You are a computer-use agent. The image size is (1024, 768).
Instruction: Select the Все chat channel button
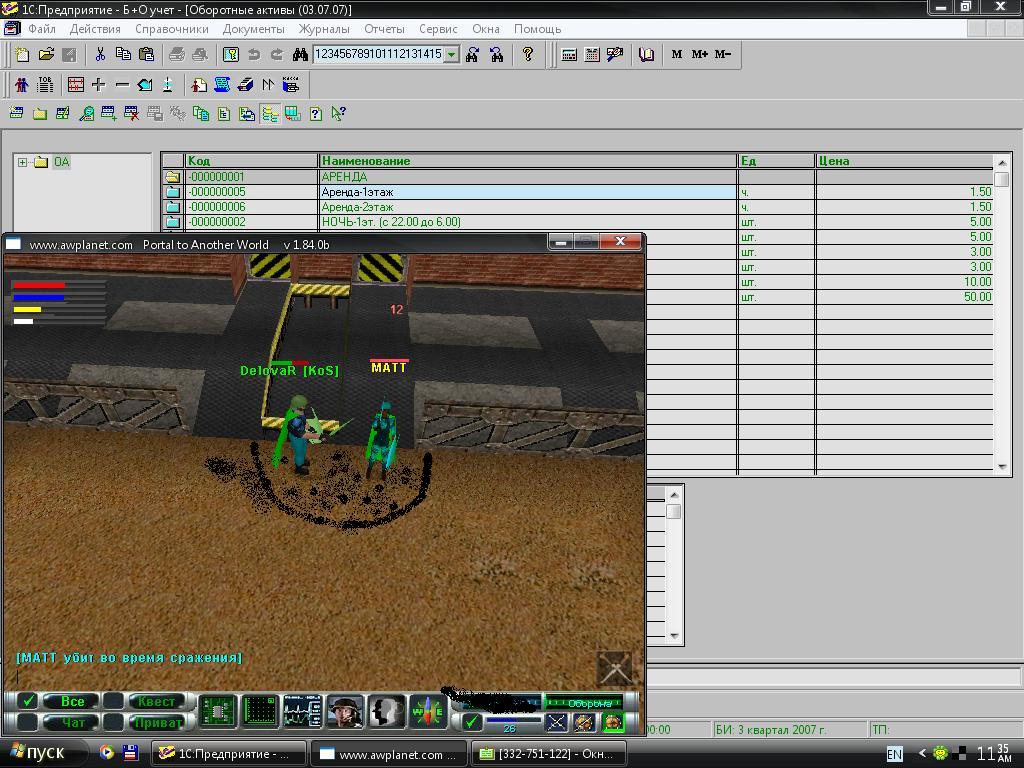click(72, 701)
